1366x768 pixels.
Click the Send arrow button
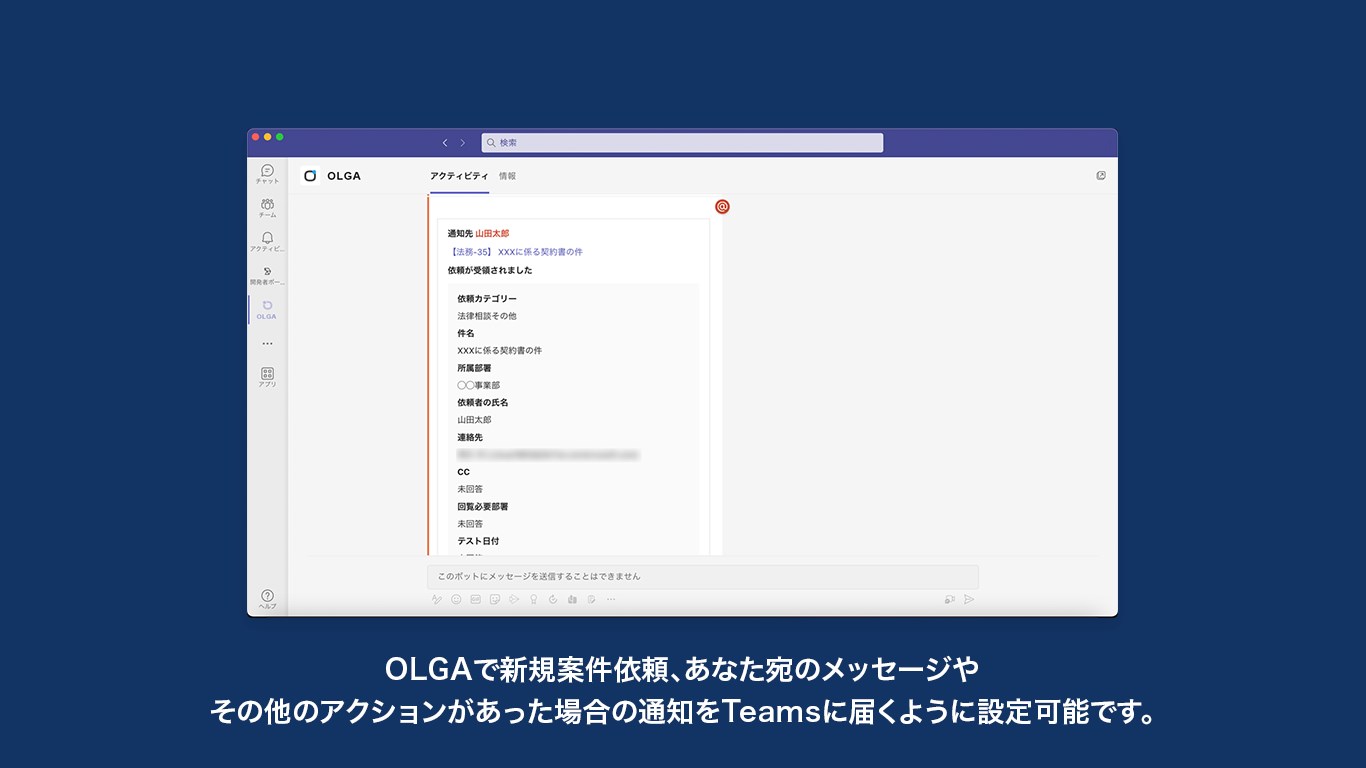coord(969,600)
